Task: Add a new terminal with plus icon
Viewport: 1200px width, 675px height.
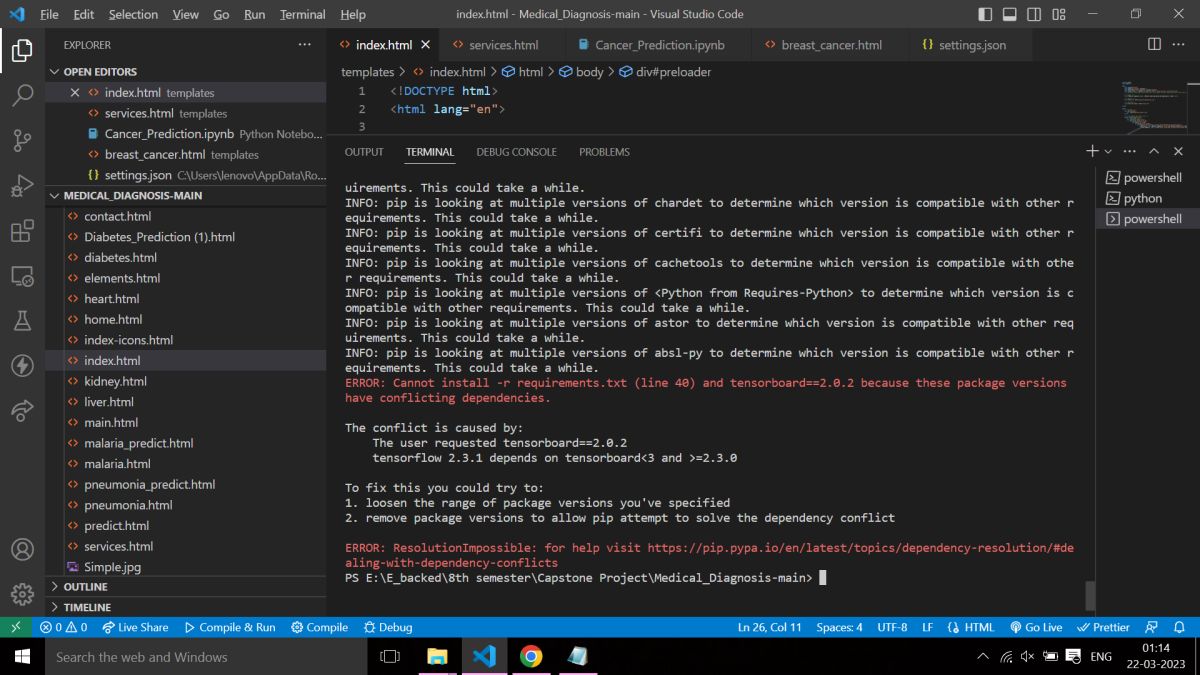Action: (x=1092, y=151)
